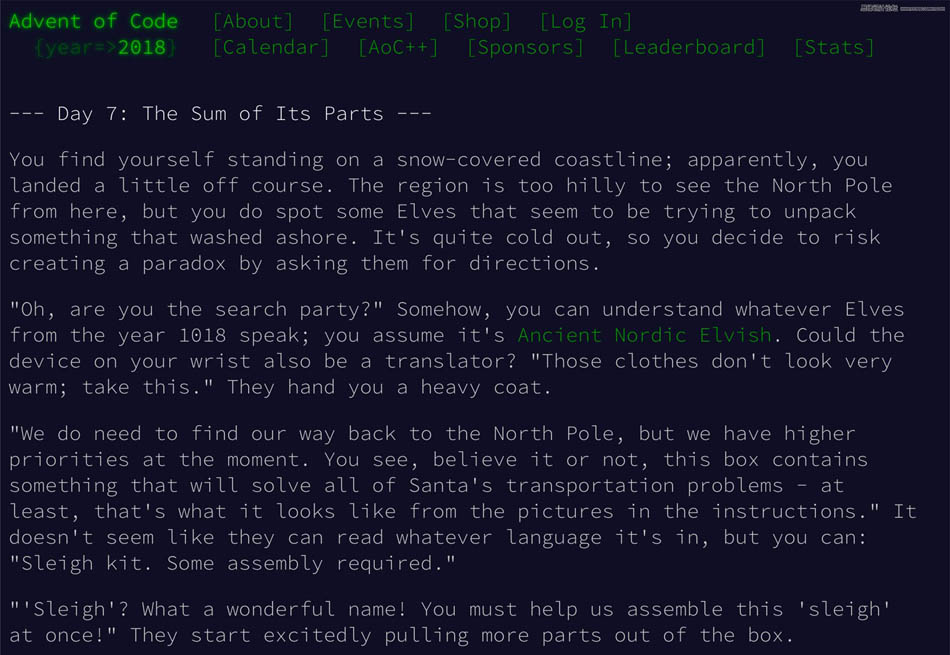Image resolution: width=950 pixels, height=655 pixels.
Task: Click the Day 7 puzzle title heading
Action: coord(220,113)
